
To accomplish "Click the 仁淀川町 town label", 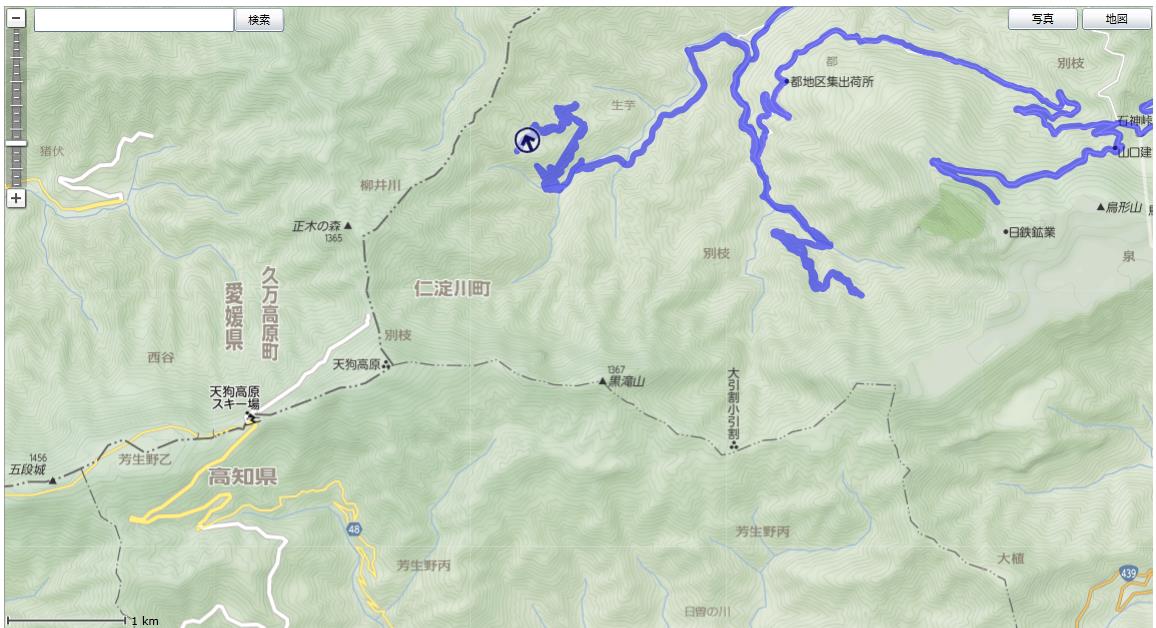I will pyautogui.click(x=453, y=287).
